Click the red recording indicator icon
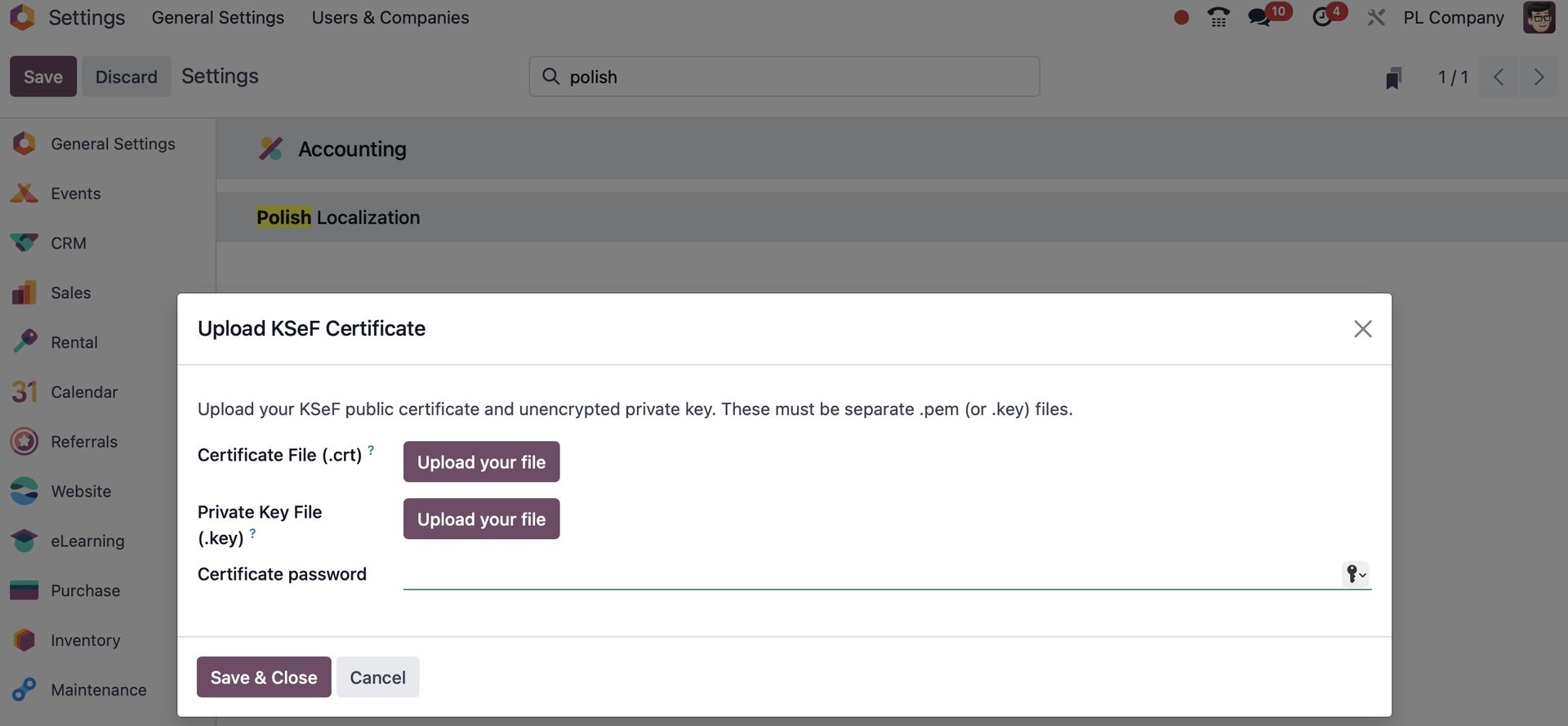This screenshot has width=1568, height=726. [x=1181, y=17]
